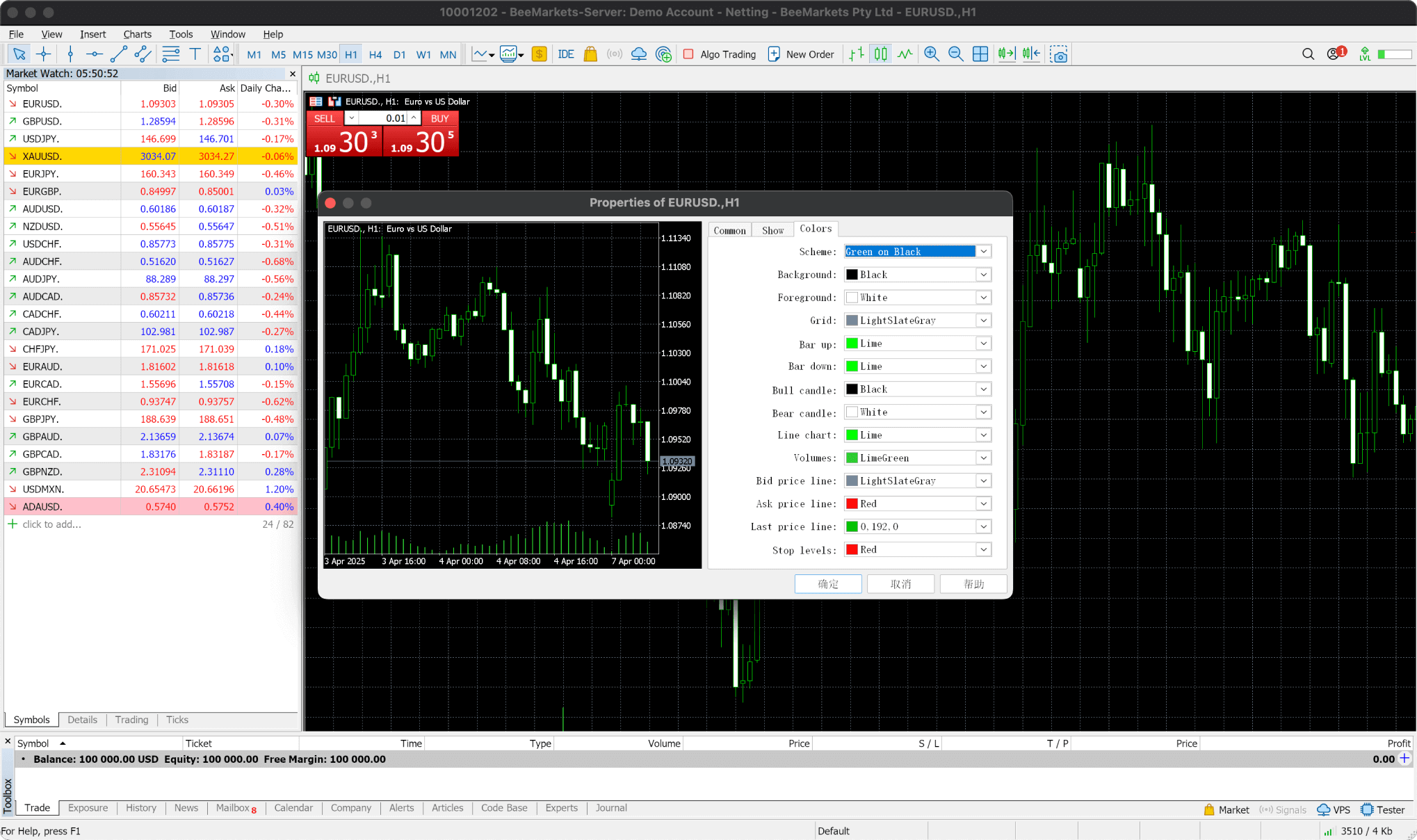Click the zoom in magnifier icon

point(932,54)
